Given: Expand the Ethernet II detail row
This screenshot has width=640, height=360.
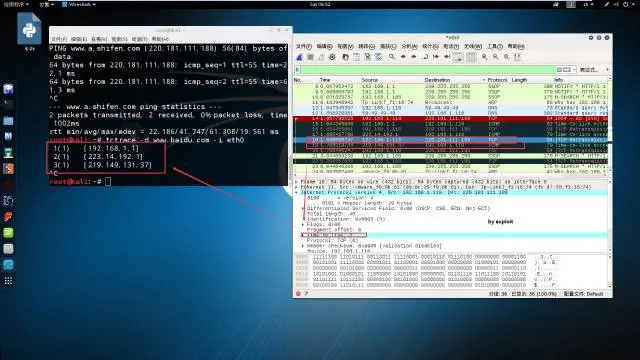Looking at the screenshot, I should pos(297,187).
